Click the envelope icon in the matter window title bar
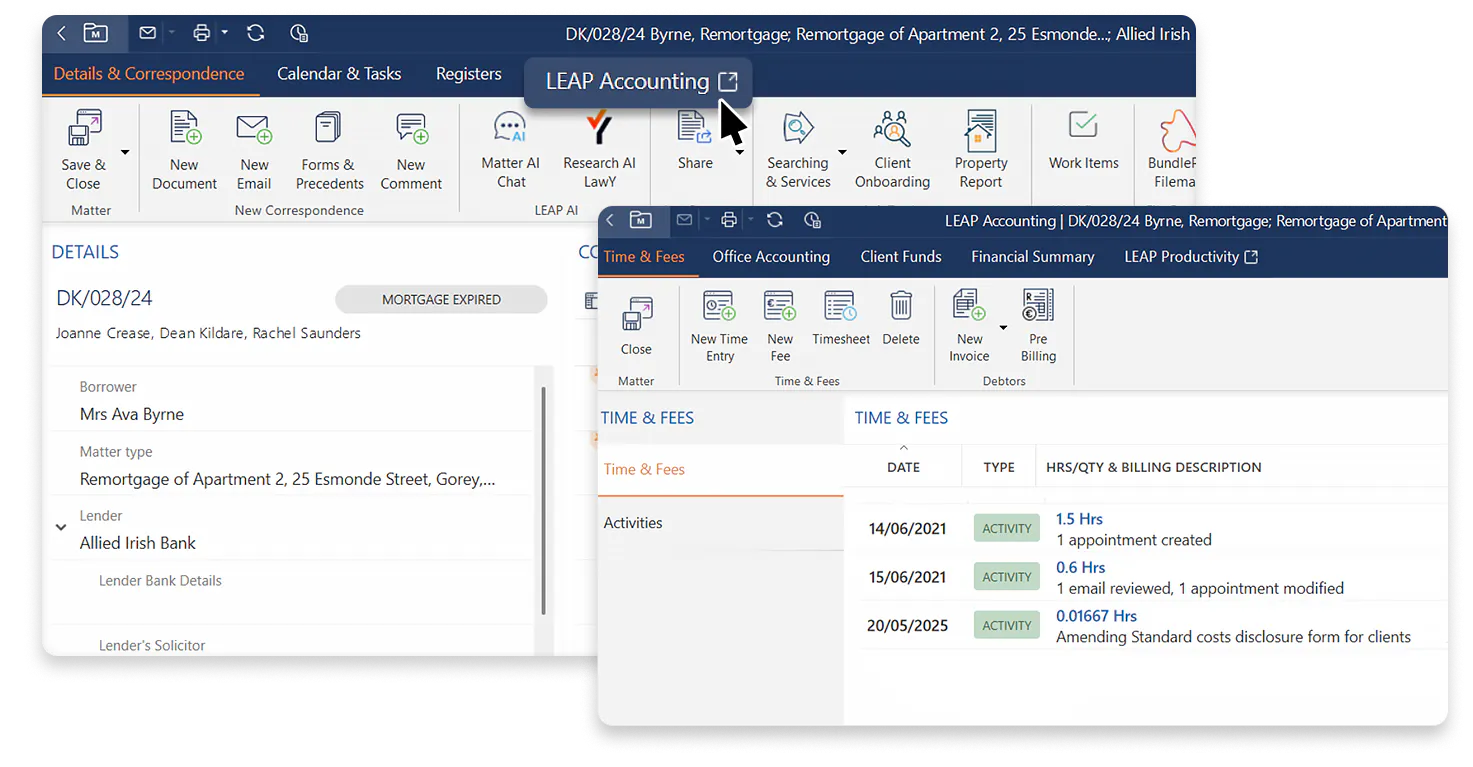The width and height of the screenshot is (1473, 767). 147,33
